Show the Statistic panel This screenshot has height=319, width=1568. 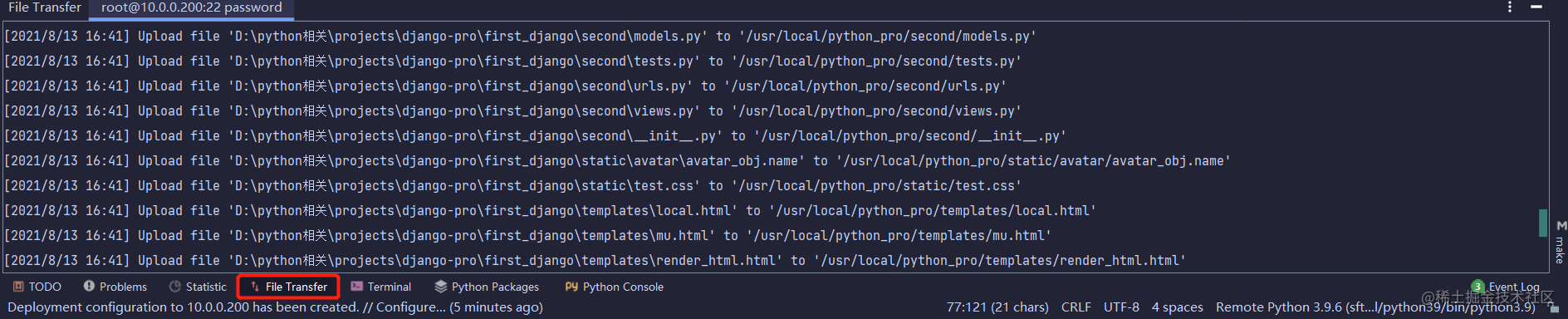(198, 287)
